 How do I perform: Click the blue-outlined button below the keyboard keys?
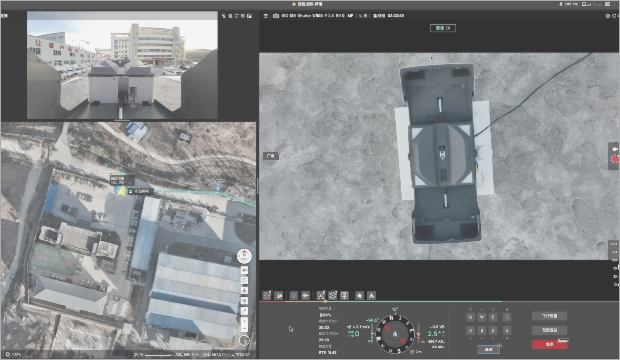tap(489, 349)
